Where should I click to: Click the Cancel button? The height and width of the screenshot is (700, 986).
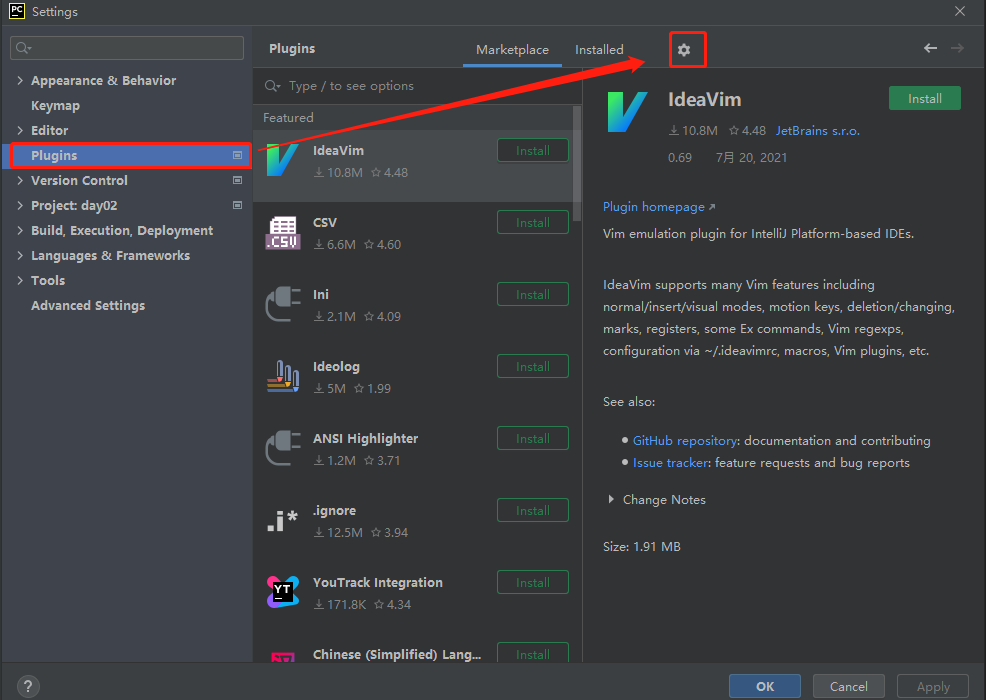(848, 686)
